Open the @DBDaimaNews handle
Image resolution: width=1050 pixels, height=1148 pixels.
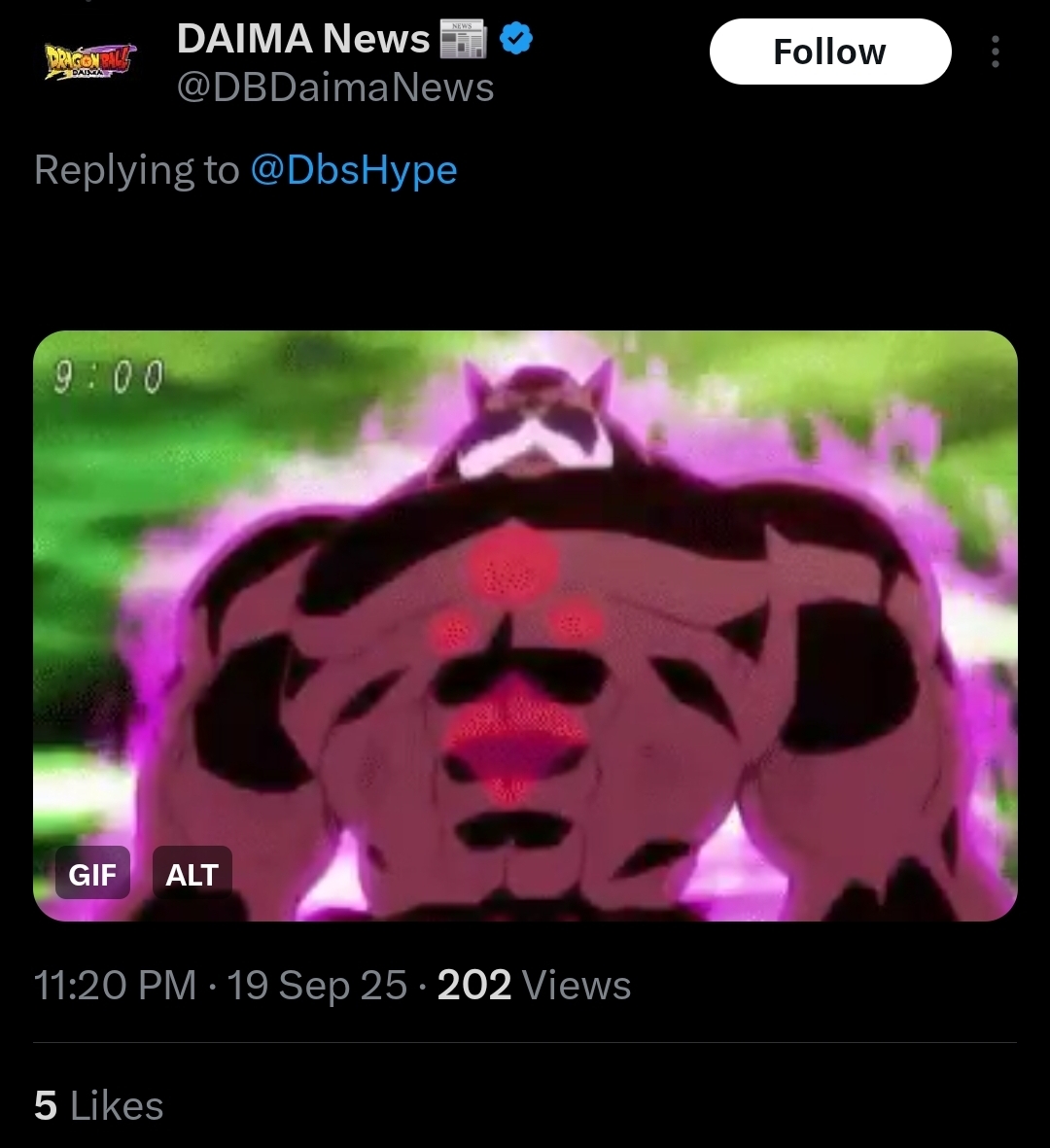(x=335, y=87)
